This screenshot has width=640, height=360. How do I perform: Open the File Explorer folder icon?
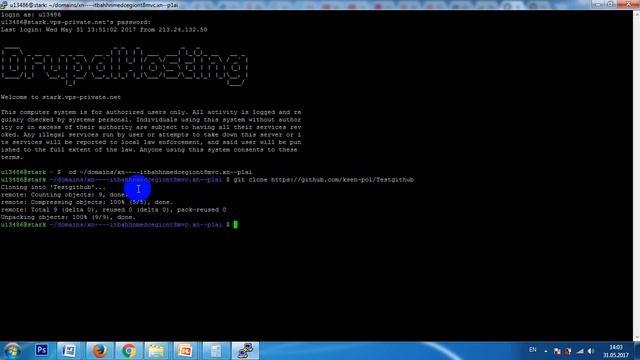point(157,351)
